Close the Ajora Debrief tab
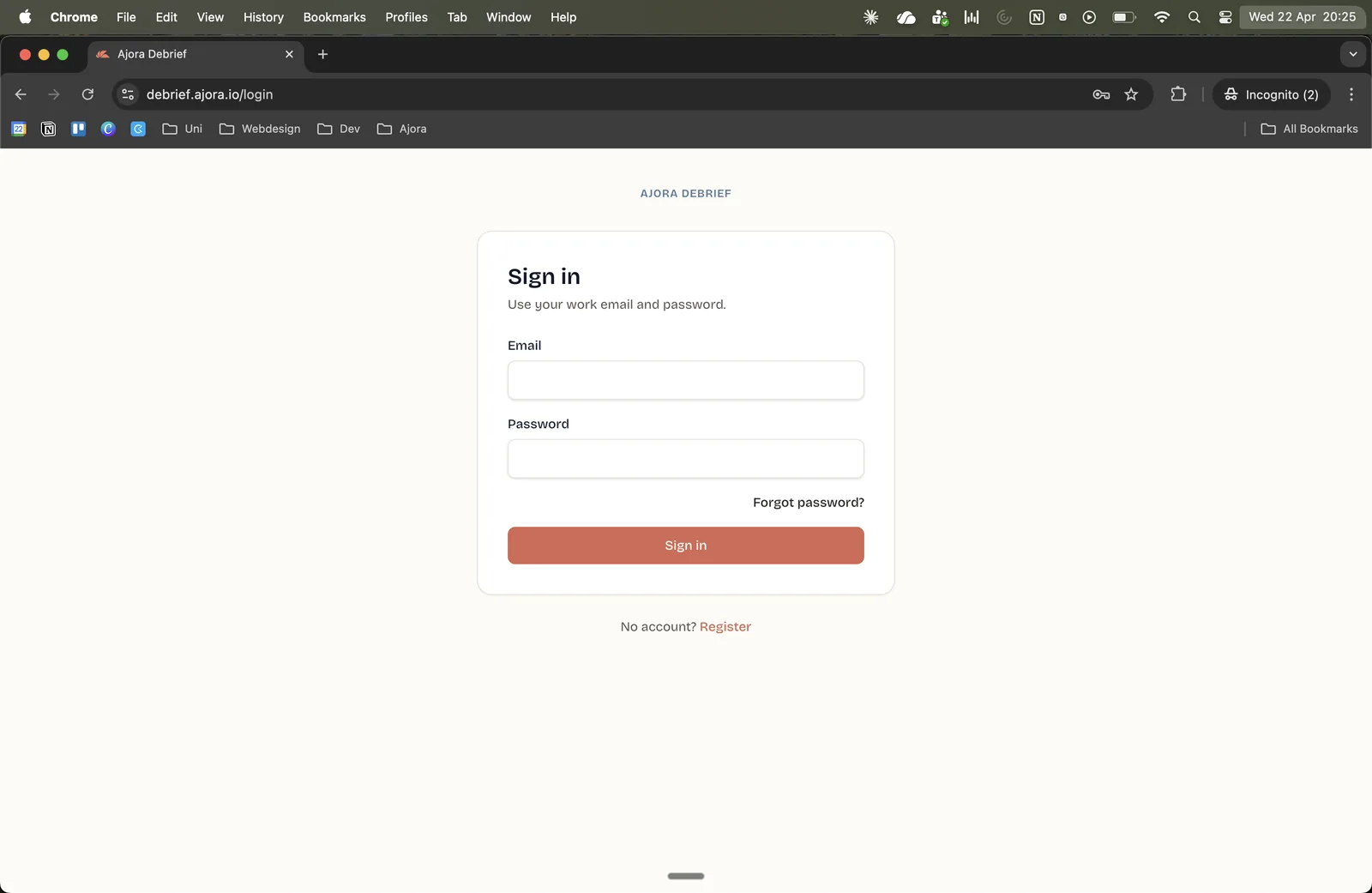The image size is (1372, 893). tap(289, 54)
